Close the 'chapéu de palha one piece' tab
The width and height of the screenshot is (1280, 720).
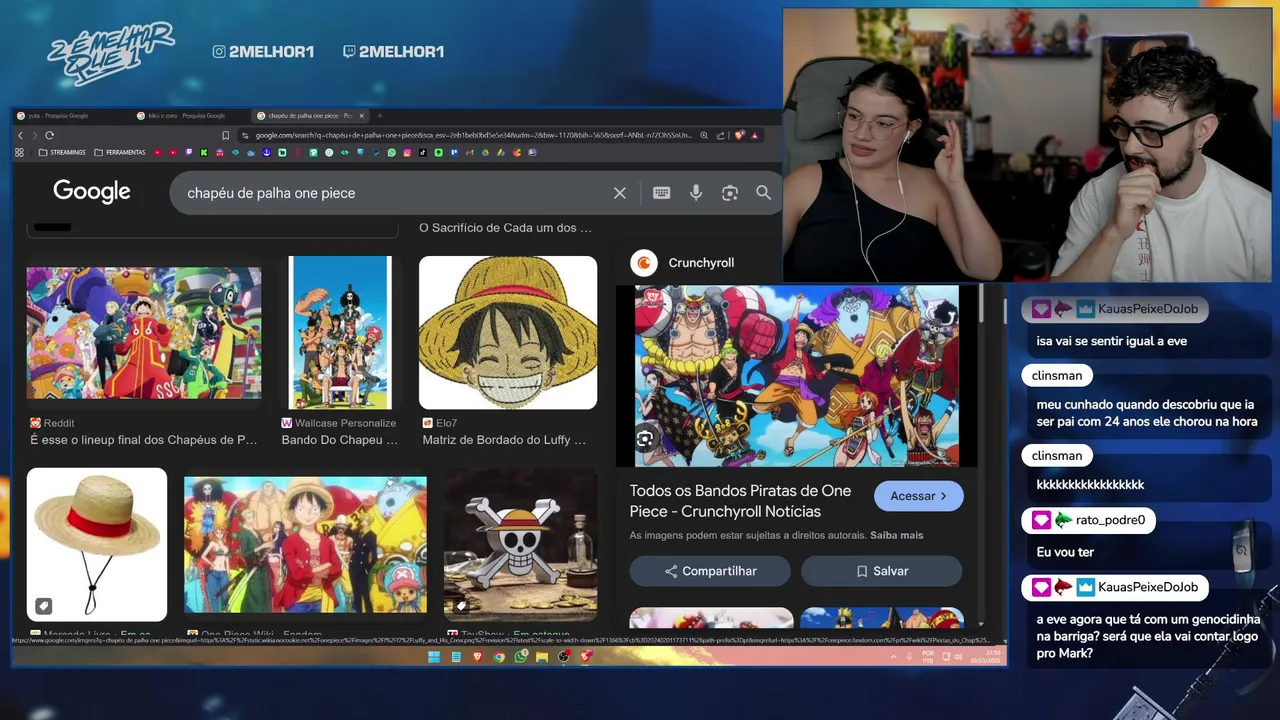pyautogui.click(x=362, y=116)
